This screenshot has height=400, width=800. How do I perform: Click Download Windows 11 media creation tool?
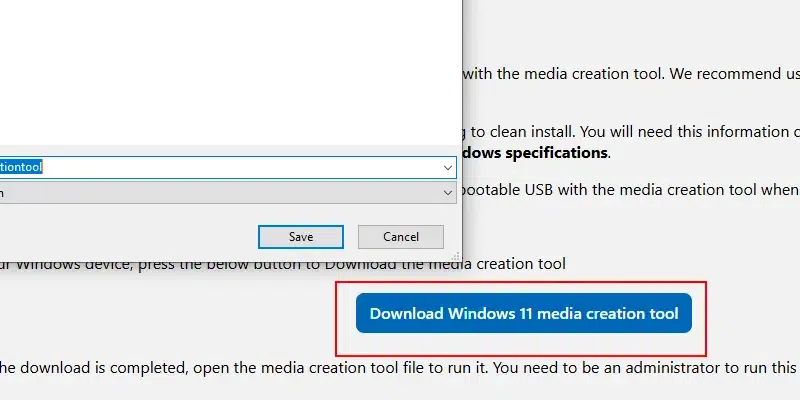tap(523, 313)
